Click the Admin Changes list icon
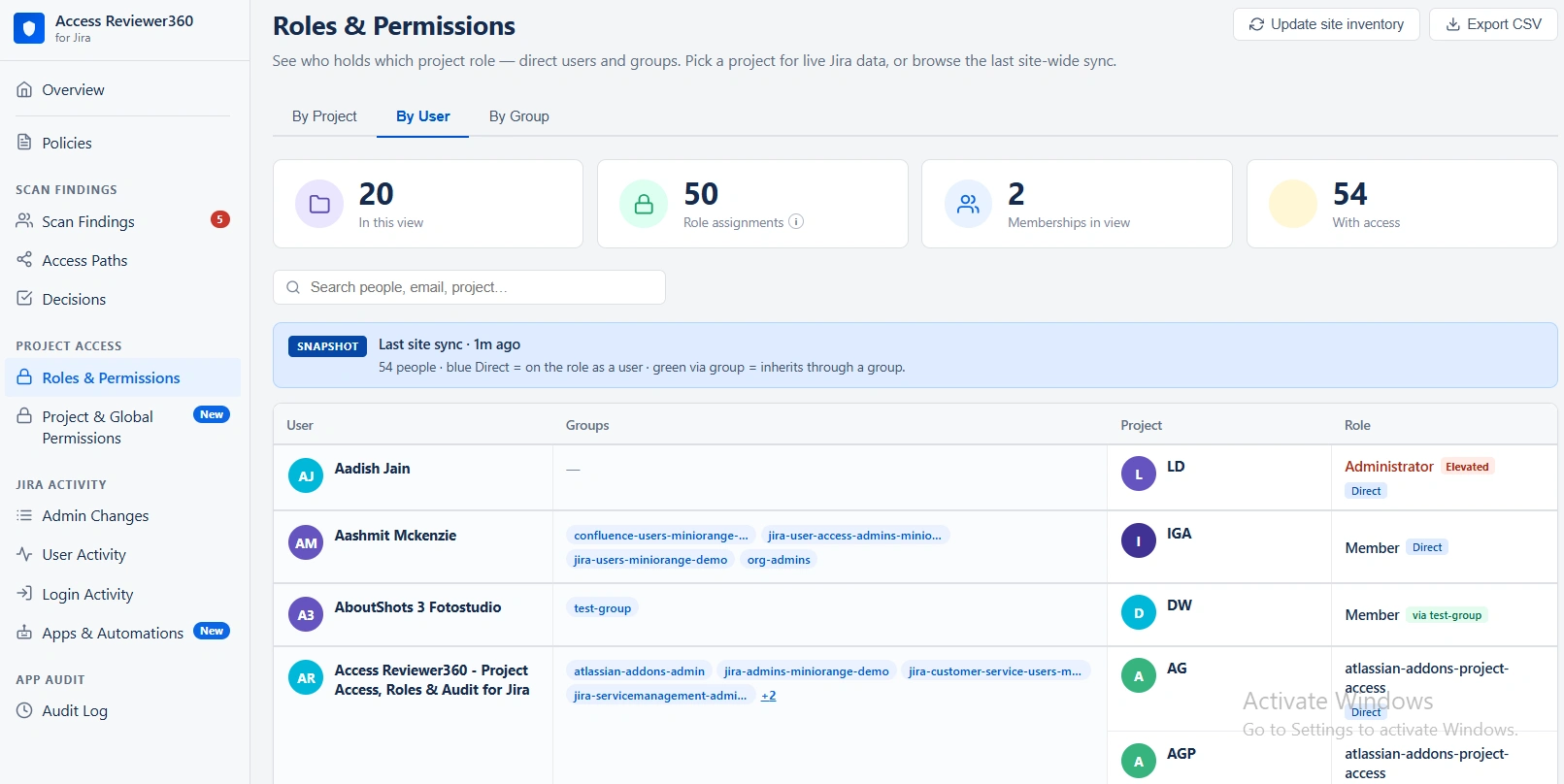The height and width of the screenshot is (784, 1564). (x=24, y=515)
